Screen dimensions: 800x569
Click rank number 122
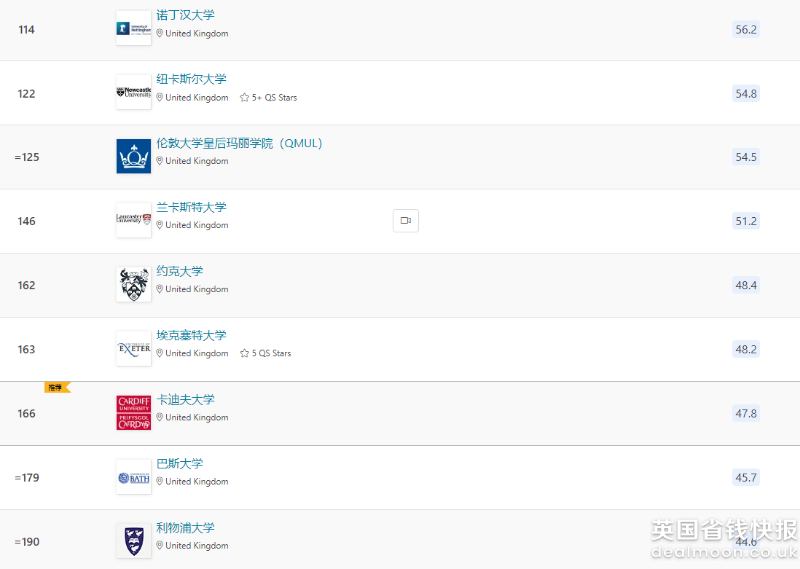coord(27,94)
